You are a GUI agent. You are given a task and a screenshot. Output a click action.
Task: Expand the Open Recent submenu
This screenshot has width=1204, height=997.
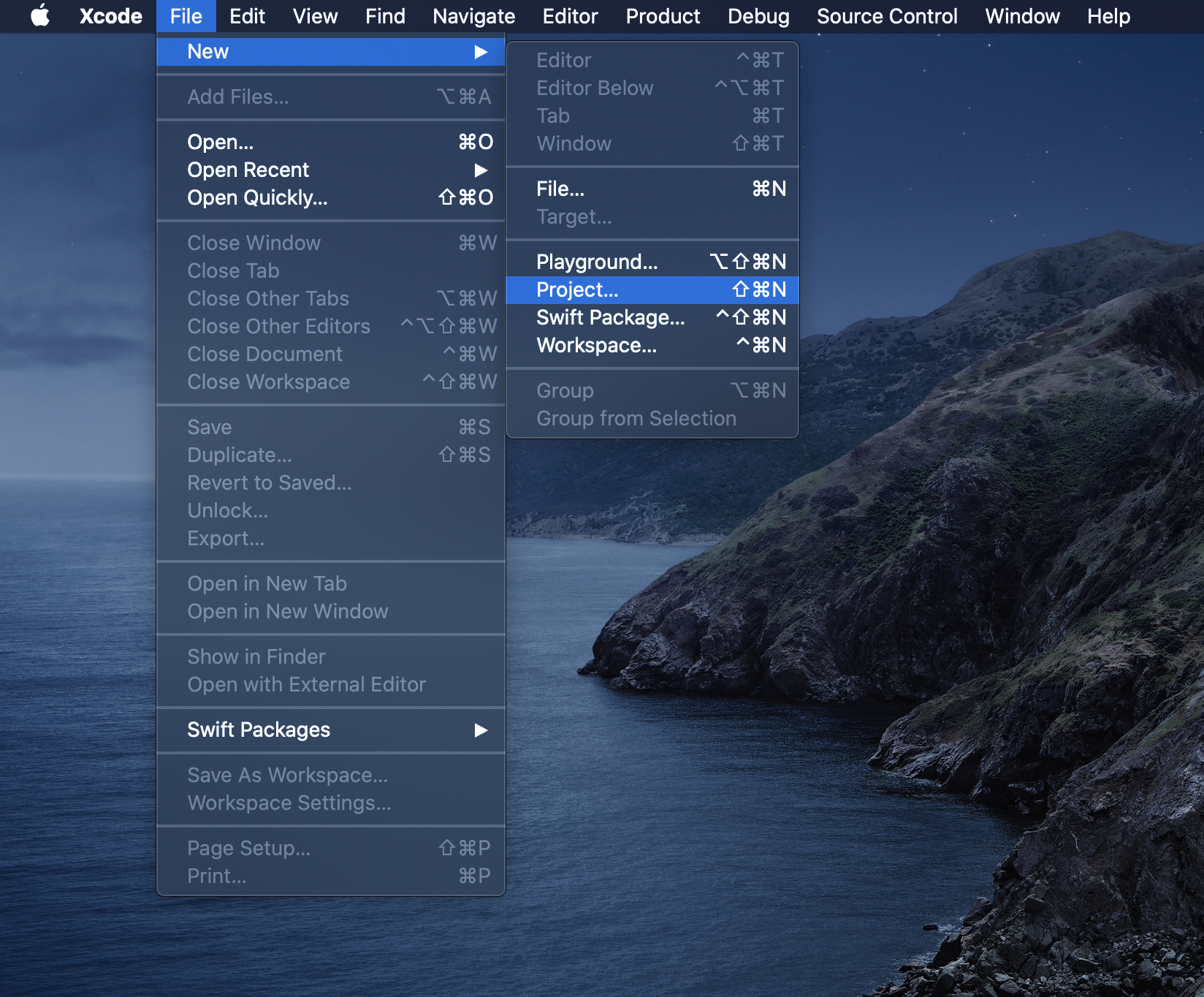pyautogui.click(x=331, y=170)
